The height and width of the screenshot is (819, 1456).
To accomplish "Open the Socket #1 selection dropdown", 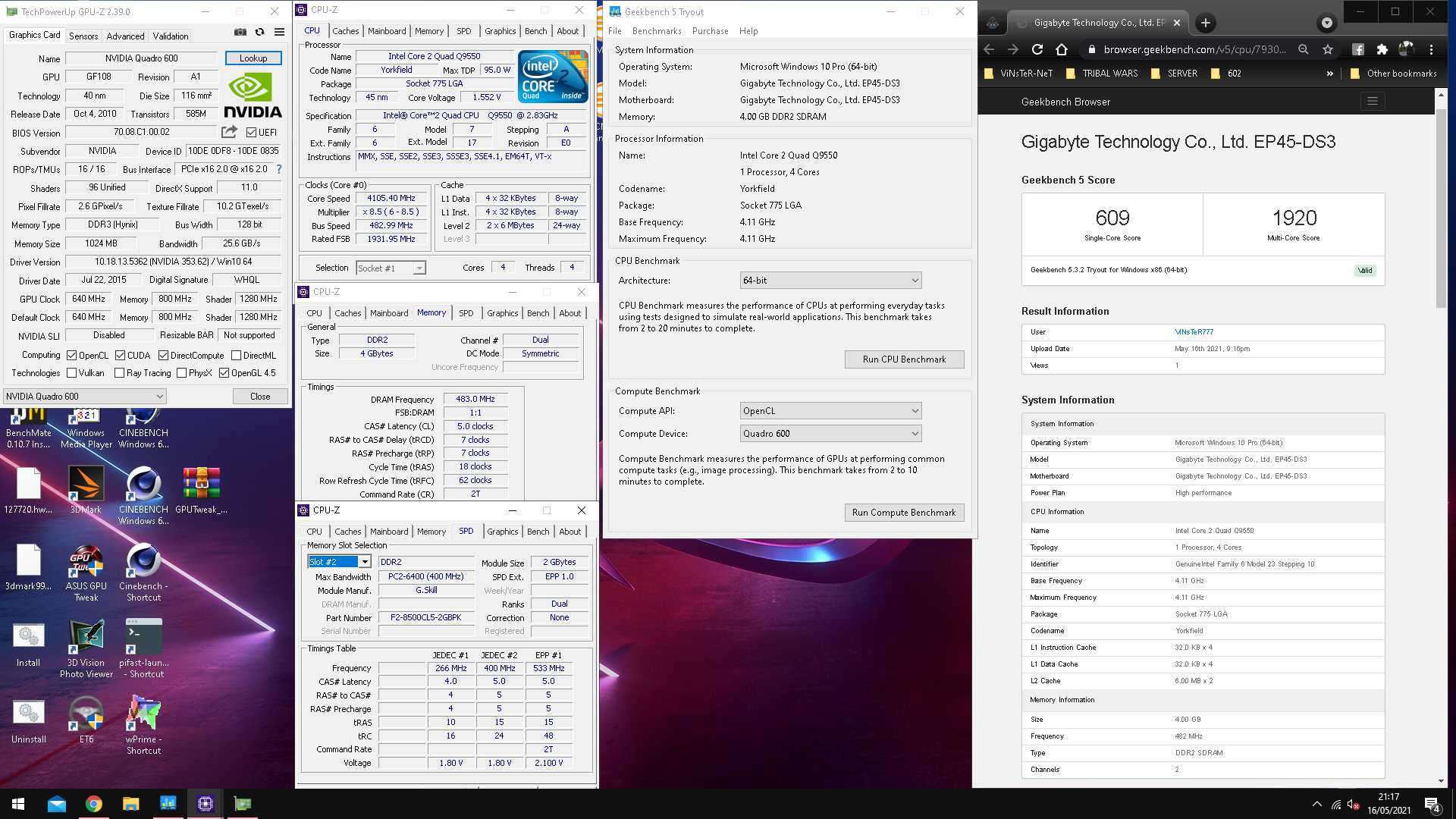I will (x=391, y=268).
